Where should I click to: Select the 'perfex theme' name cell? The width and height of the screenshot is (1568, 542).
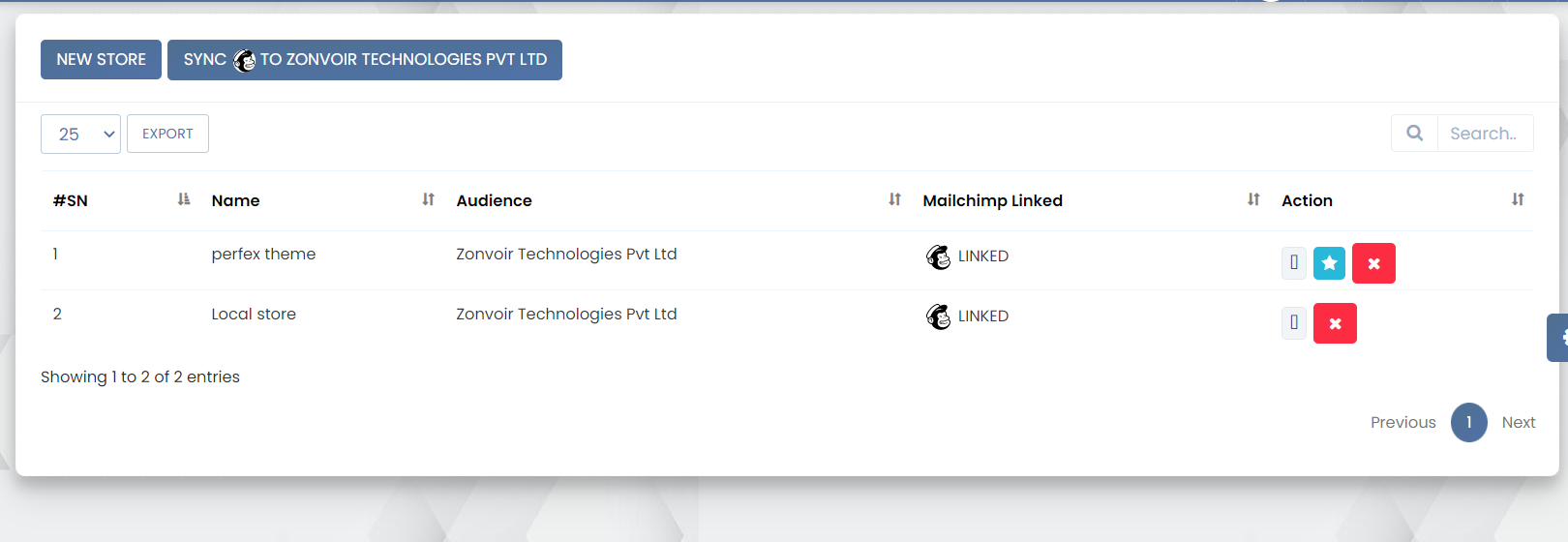pos(263,255)
